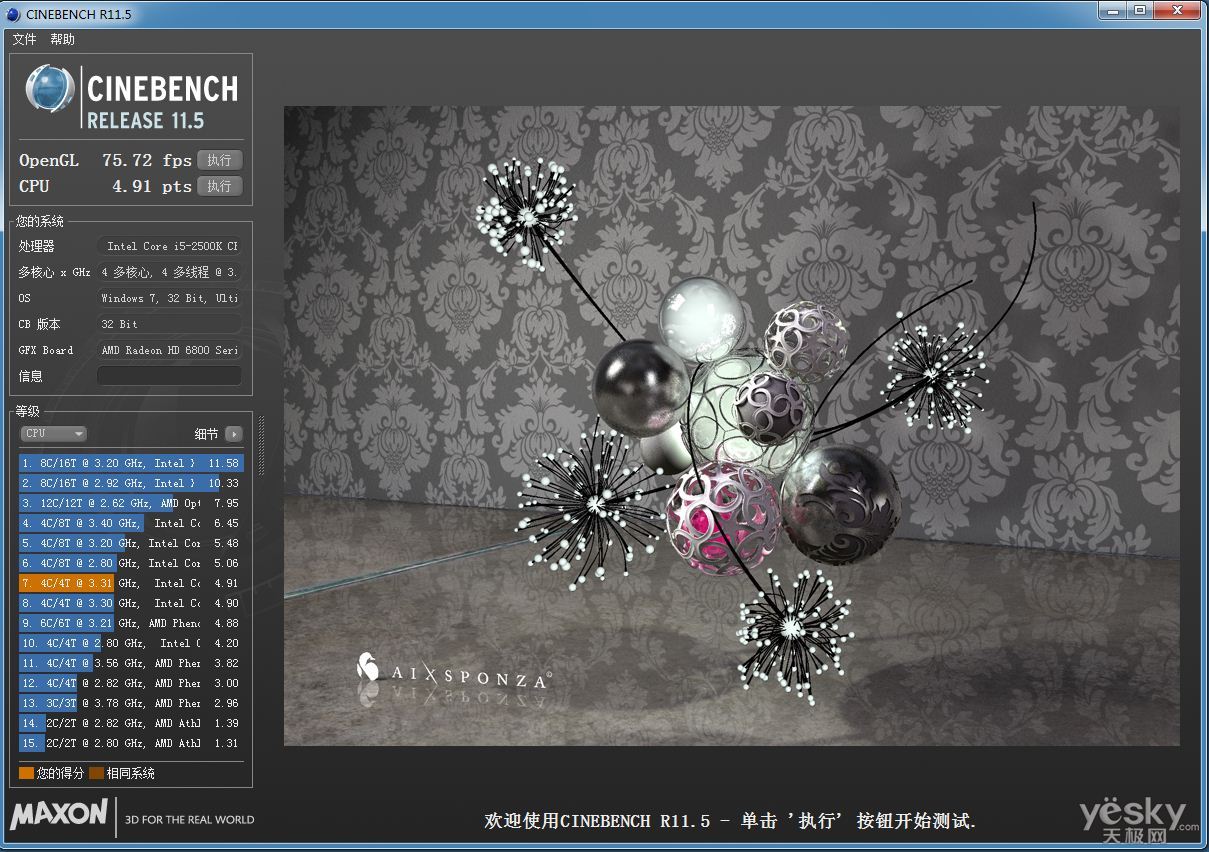1209x852 pixels.
Task: Select ranking row 10 scoring 4.20
Action: [x=131, y=643]
